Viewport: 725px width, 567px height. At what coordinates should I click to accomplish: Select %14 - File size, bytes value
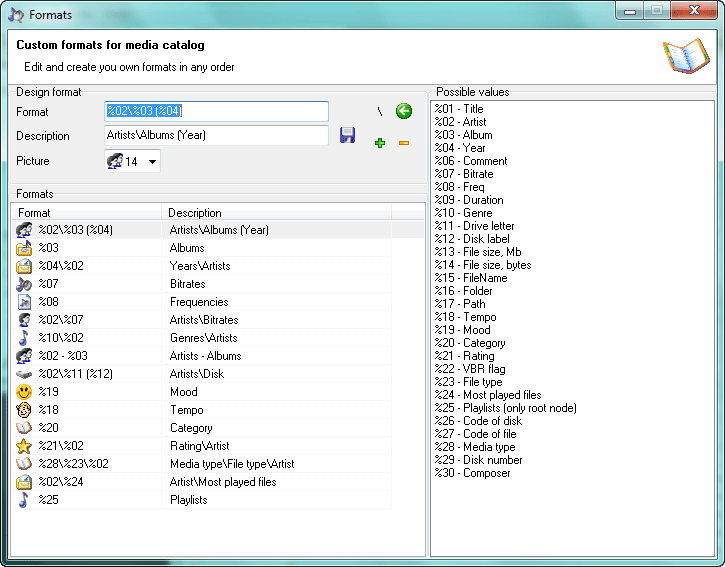[483, 265]
